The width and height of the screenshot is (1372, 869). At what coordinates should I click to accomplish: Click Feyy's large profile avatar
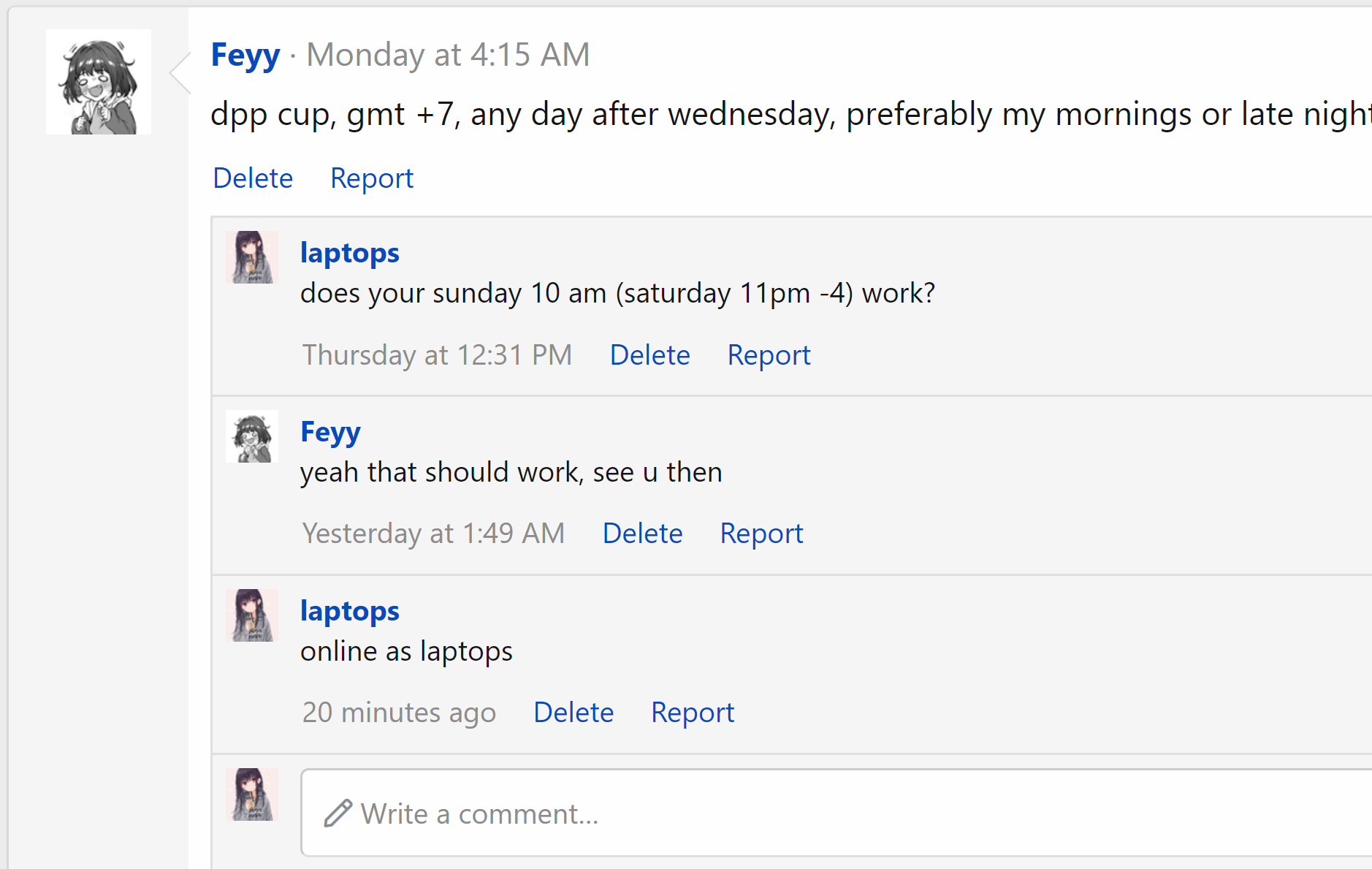99,82
